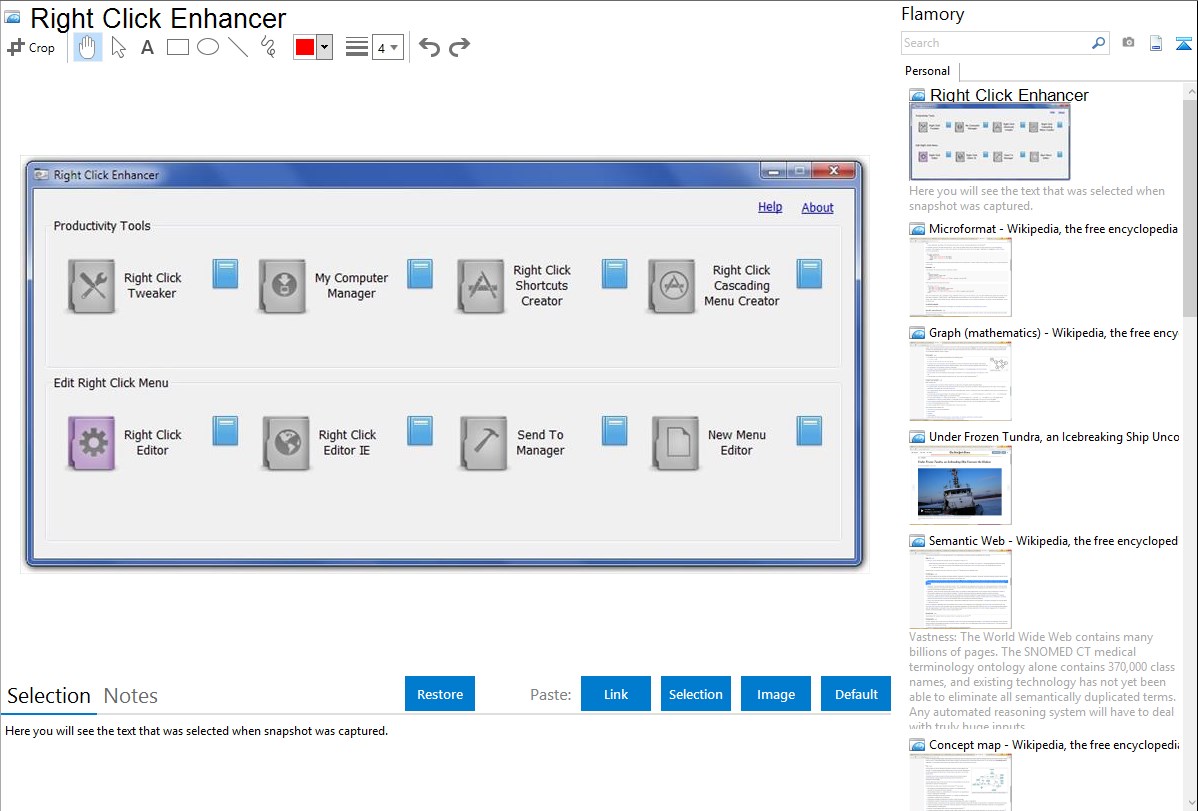Click blue book icon beside Cascading Menu Creator
Viewport: 1198px width, 811px height.
(x=810, y=274)
